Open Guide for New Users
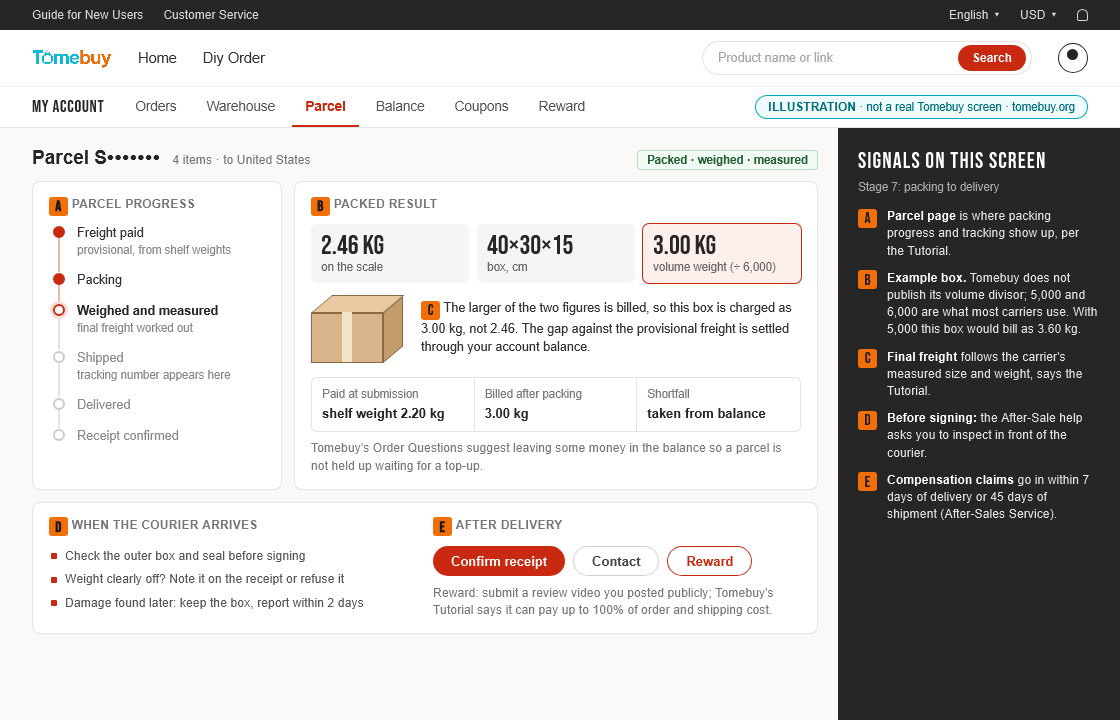 click(x=87, y=15)
